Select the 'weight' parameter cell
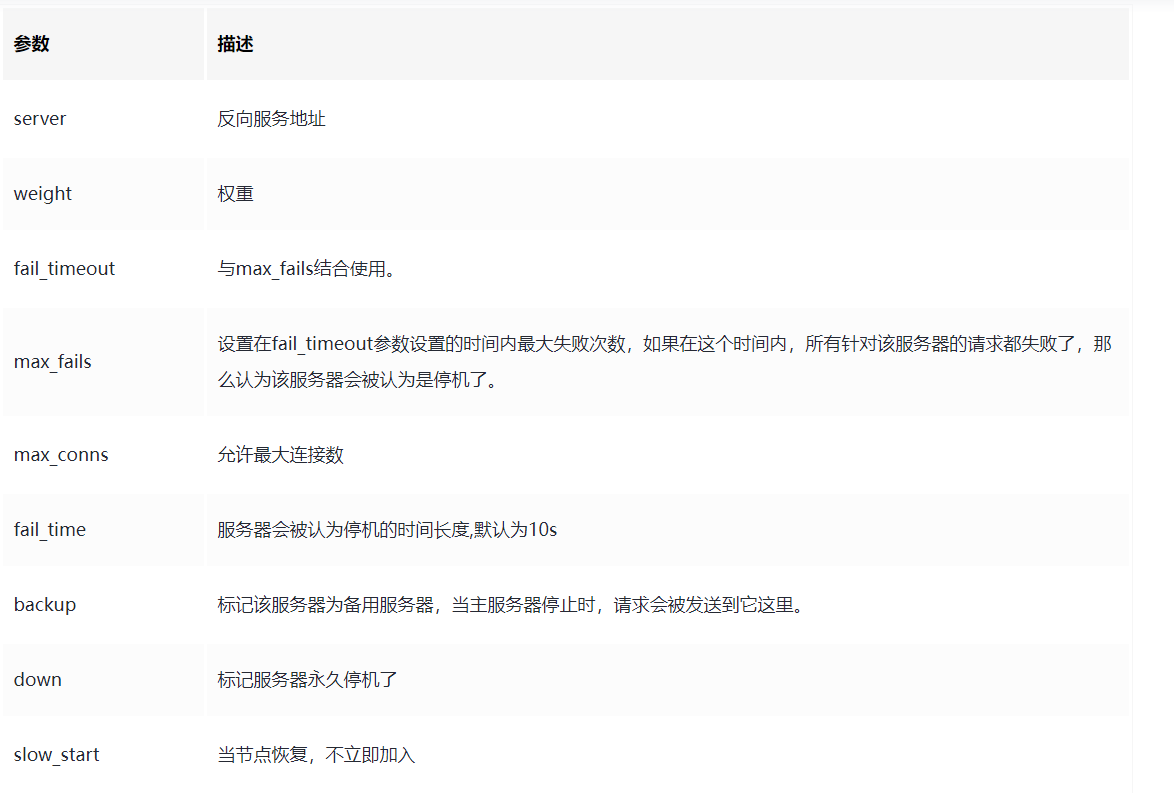This screenshot has width=1174, height=793. click(x=103, y=194)
